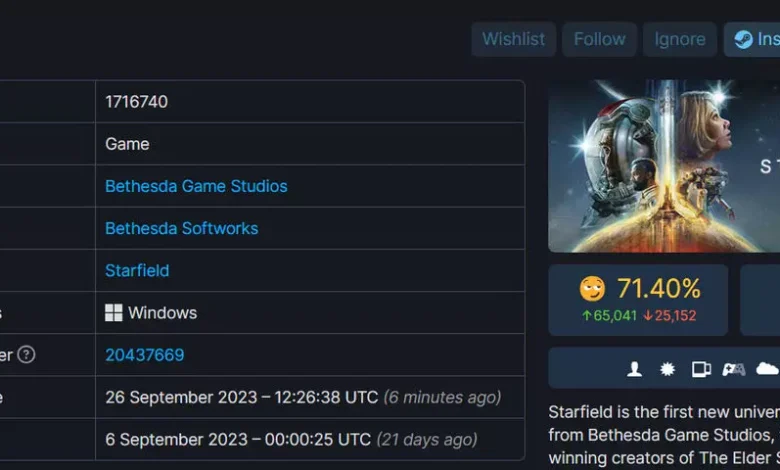Click the app ID 1716740 cell
780x470 pixels.
coord(310,101)
